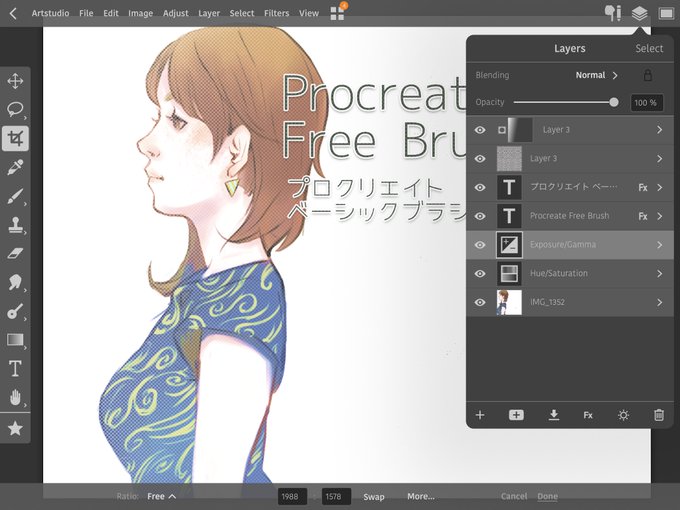680x510 pixels.
Task: Hide the Japanese text layer
Action: pos(480,187)
